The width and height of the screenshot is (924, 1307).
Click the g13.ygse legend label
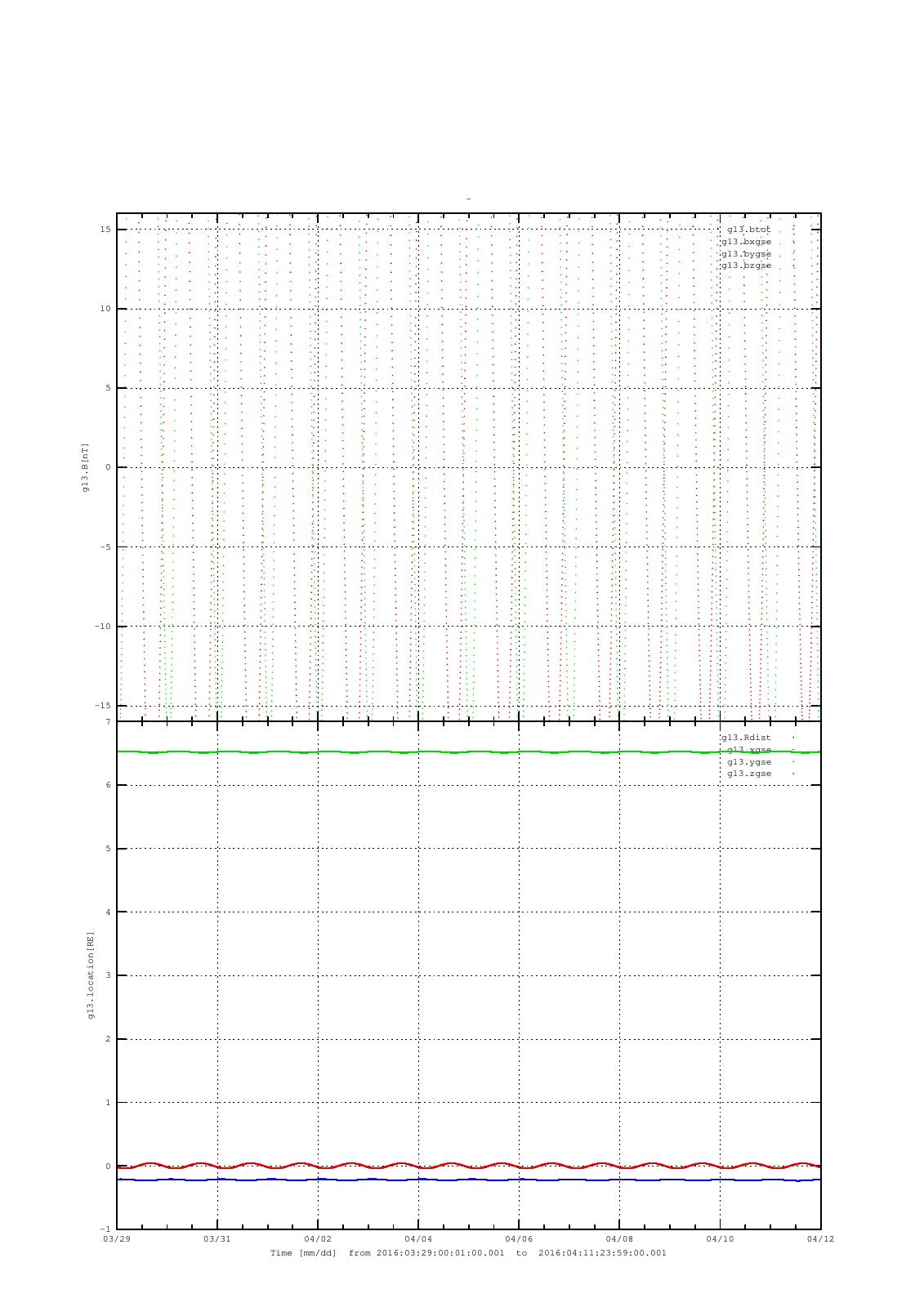(x=748, y=761)
